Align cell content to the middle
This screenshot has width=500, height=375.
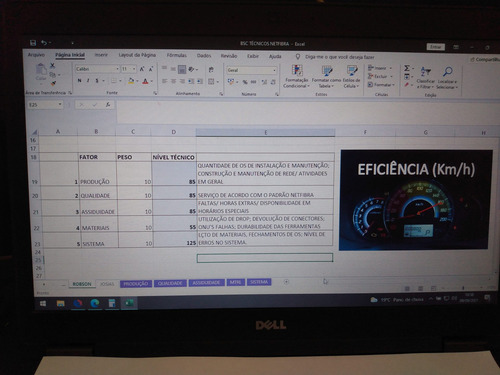click(173, 69)
